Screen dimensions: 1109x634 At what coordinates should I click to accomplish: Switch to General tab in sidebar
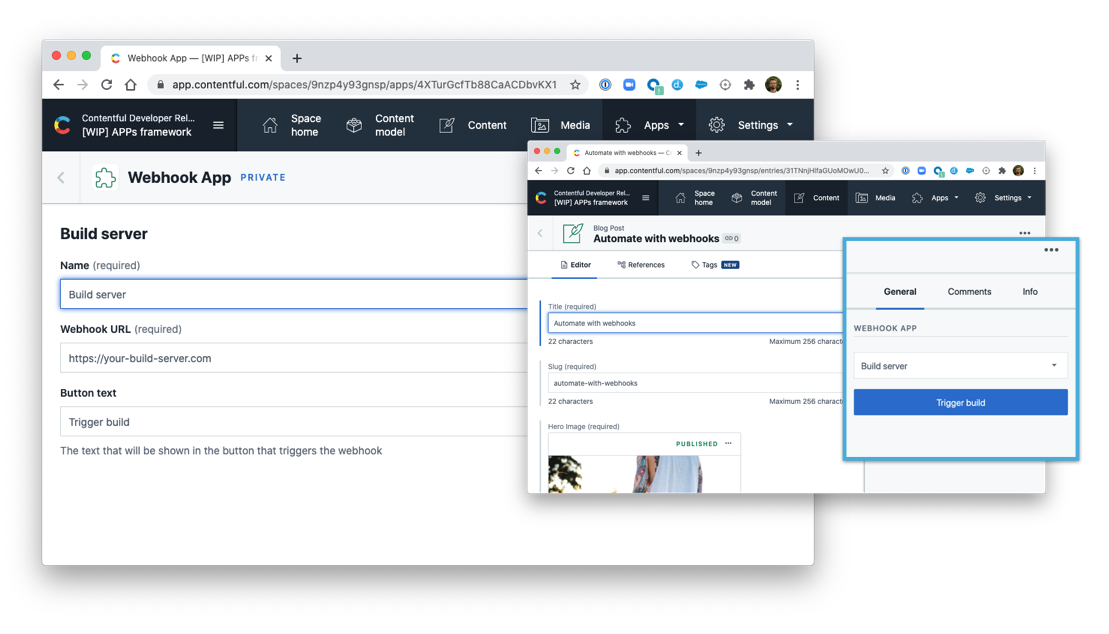click(900, 292)
